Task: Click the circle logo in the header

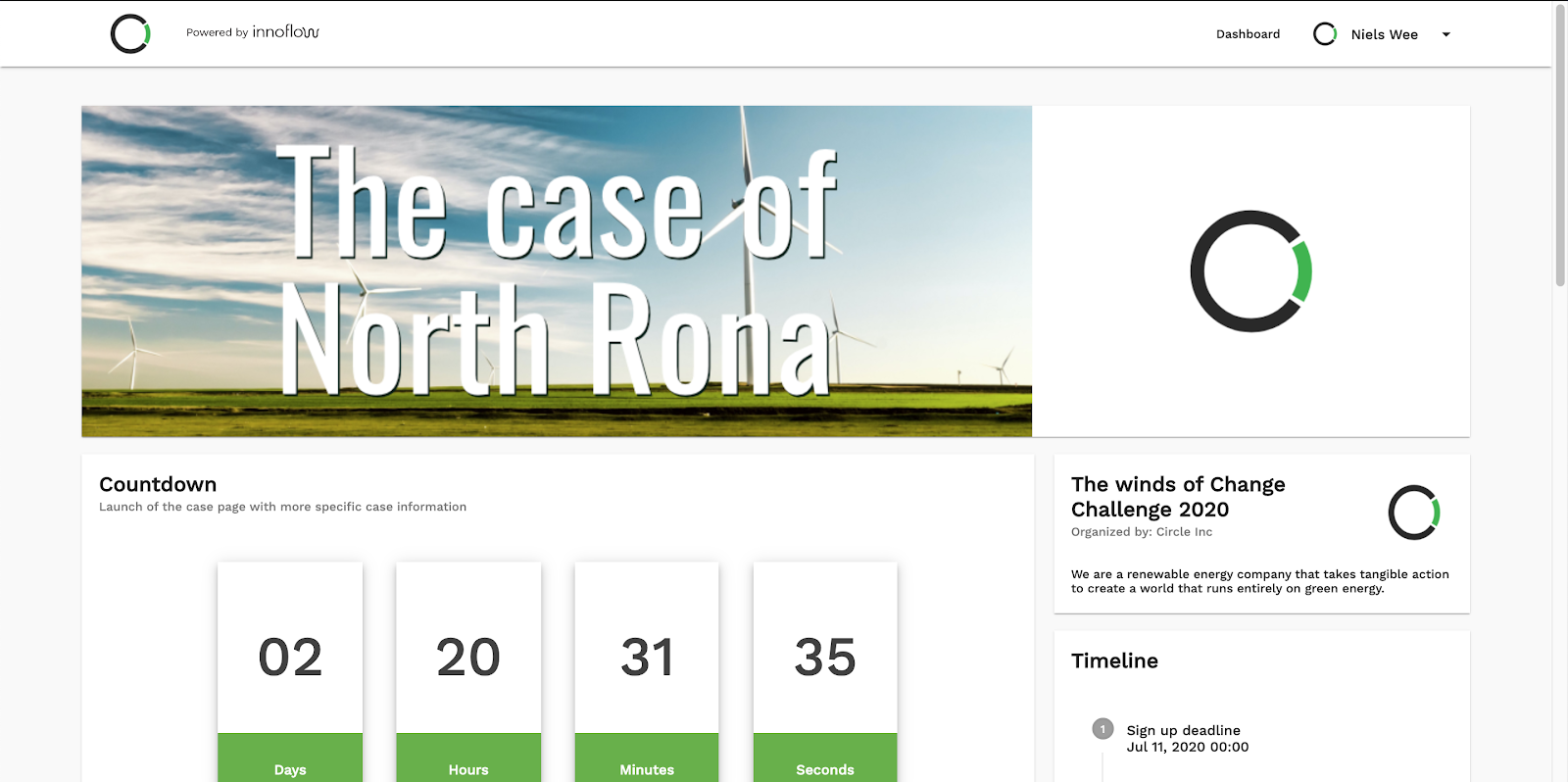Action: point(130,34)
